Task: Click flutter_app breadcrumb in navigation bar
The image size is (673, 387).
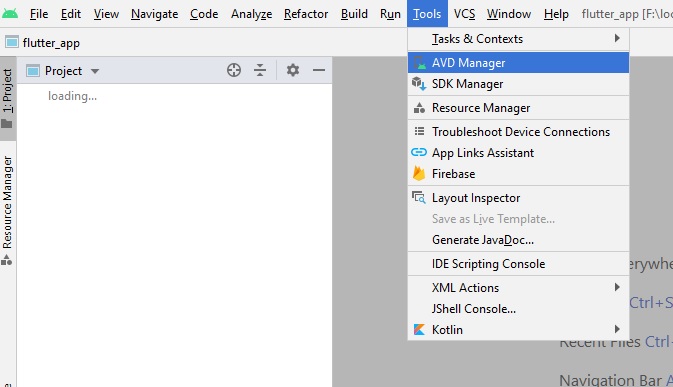Action: point(51,43)
